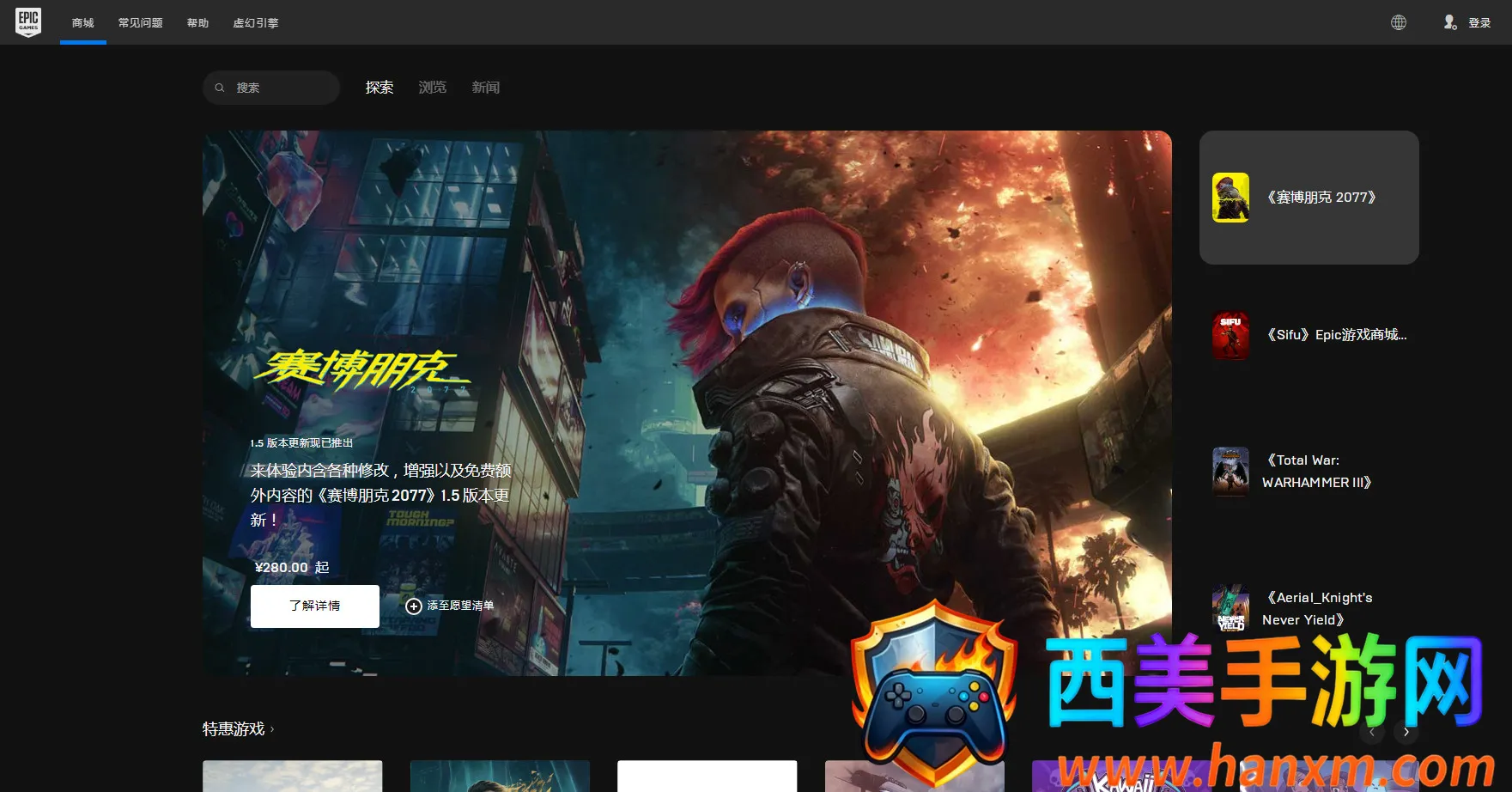The image size is (1512, 792).
Task: Open the language selection globe icon
Action: coord(1398,22)
